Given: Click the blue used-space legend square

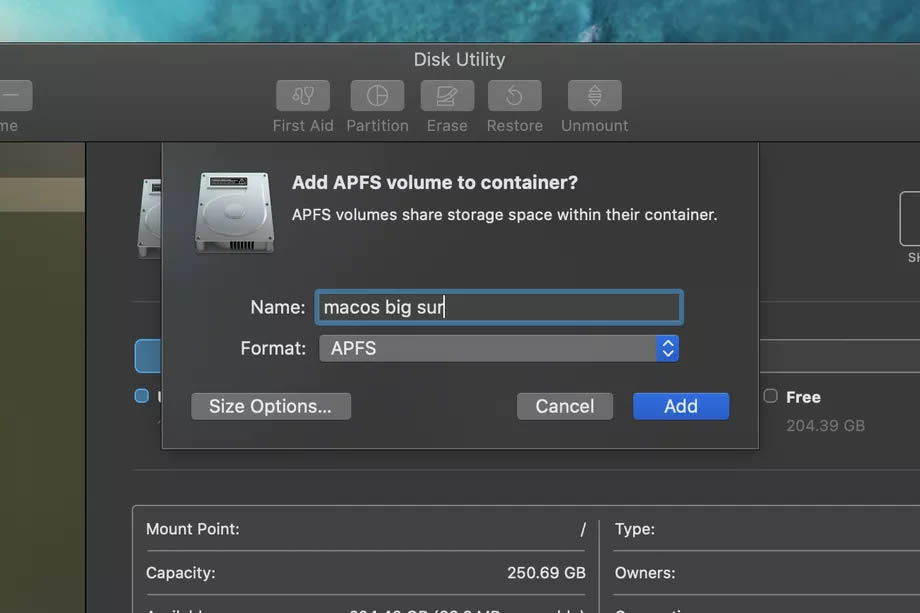Looking at the screenshot, I should (141, 396).
